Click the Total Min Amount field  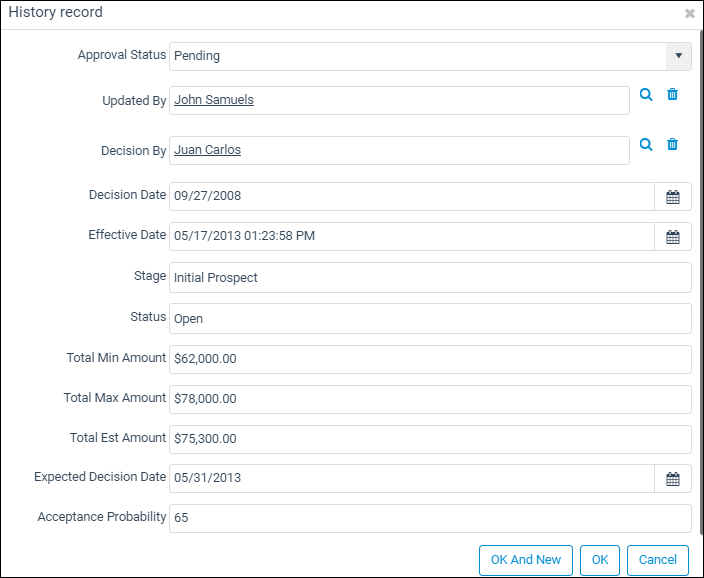point(430,359)
